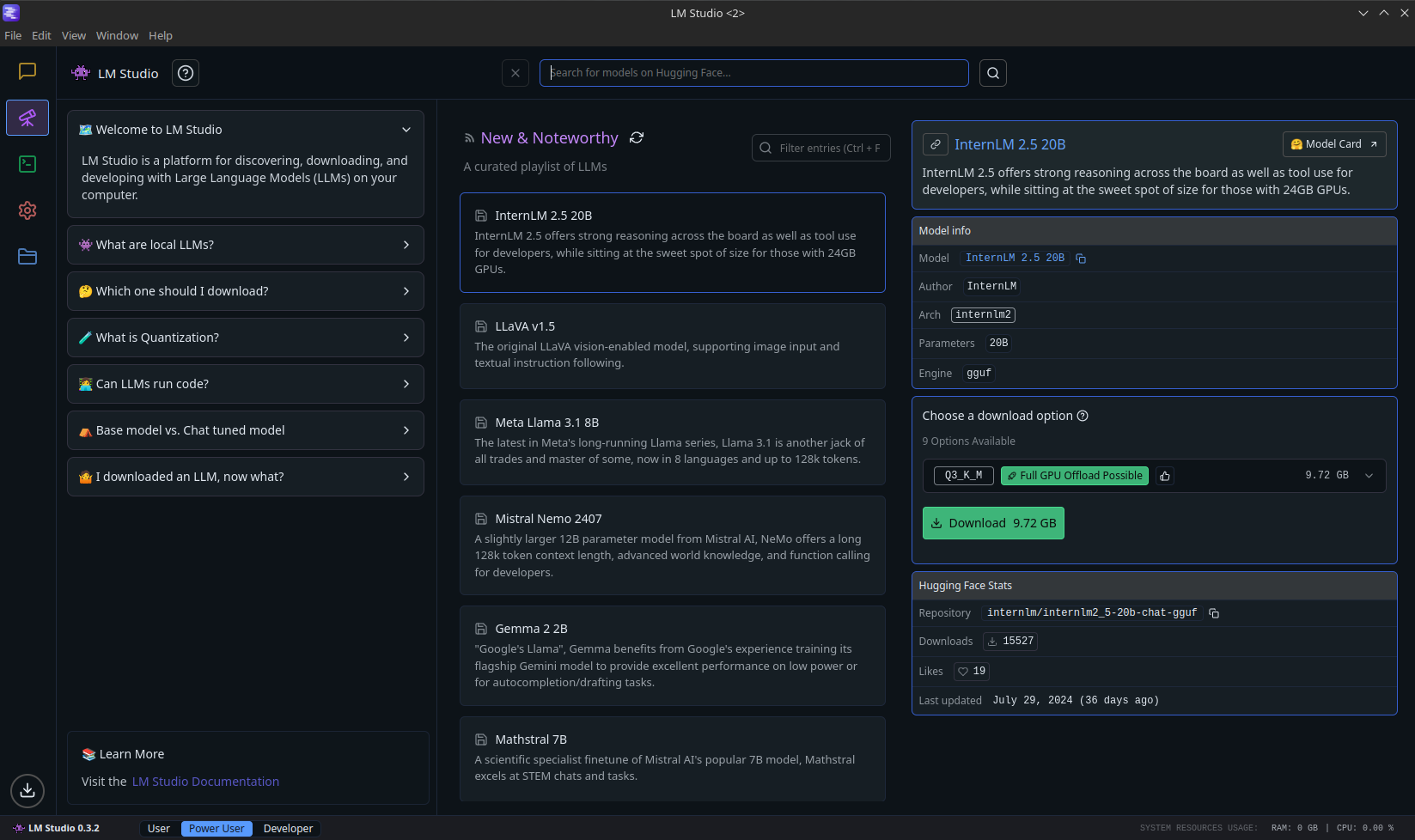
Task: Click the help icon beside Choose a download option
Action: pyautogui.click(x=1083, y=416)
